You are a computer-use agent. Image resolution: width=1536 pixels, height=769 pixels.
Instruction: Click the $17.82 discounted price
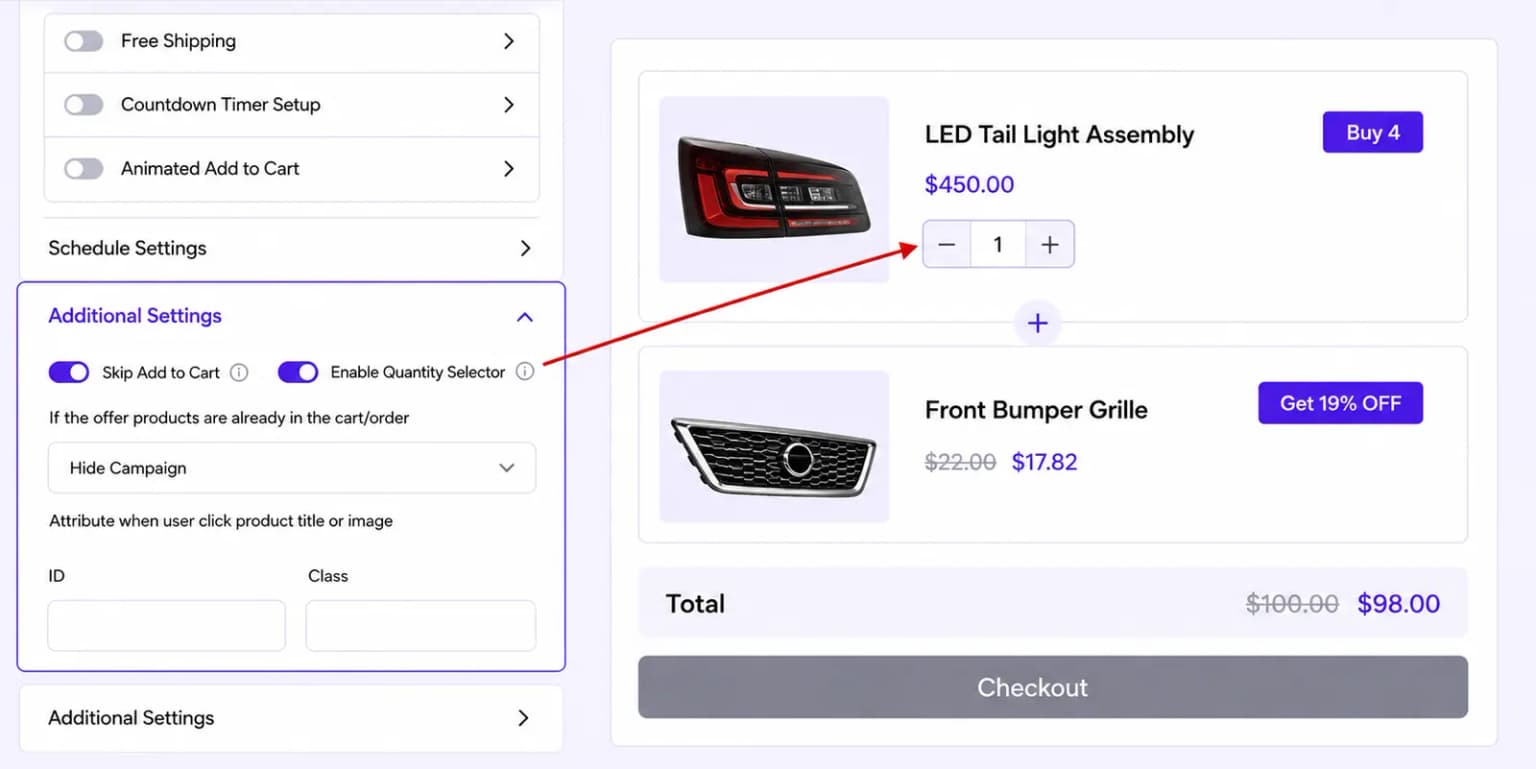[x=1044, y=462]
